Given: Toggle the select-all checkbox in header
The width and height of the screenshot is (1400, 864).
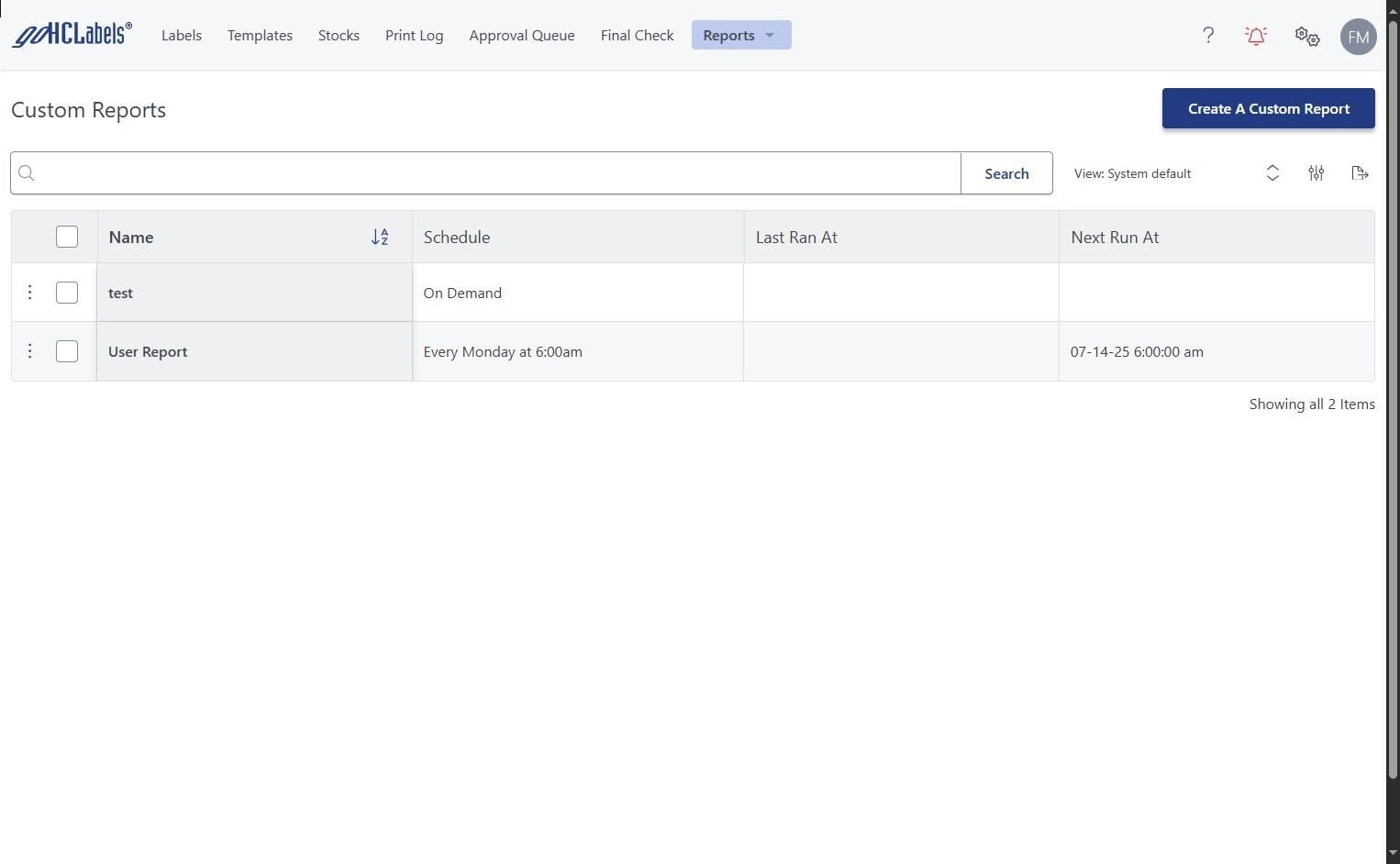Looking at the screenshot, I should pyautogui.click(x=67, y=237).
